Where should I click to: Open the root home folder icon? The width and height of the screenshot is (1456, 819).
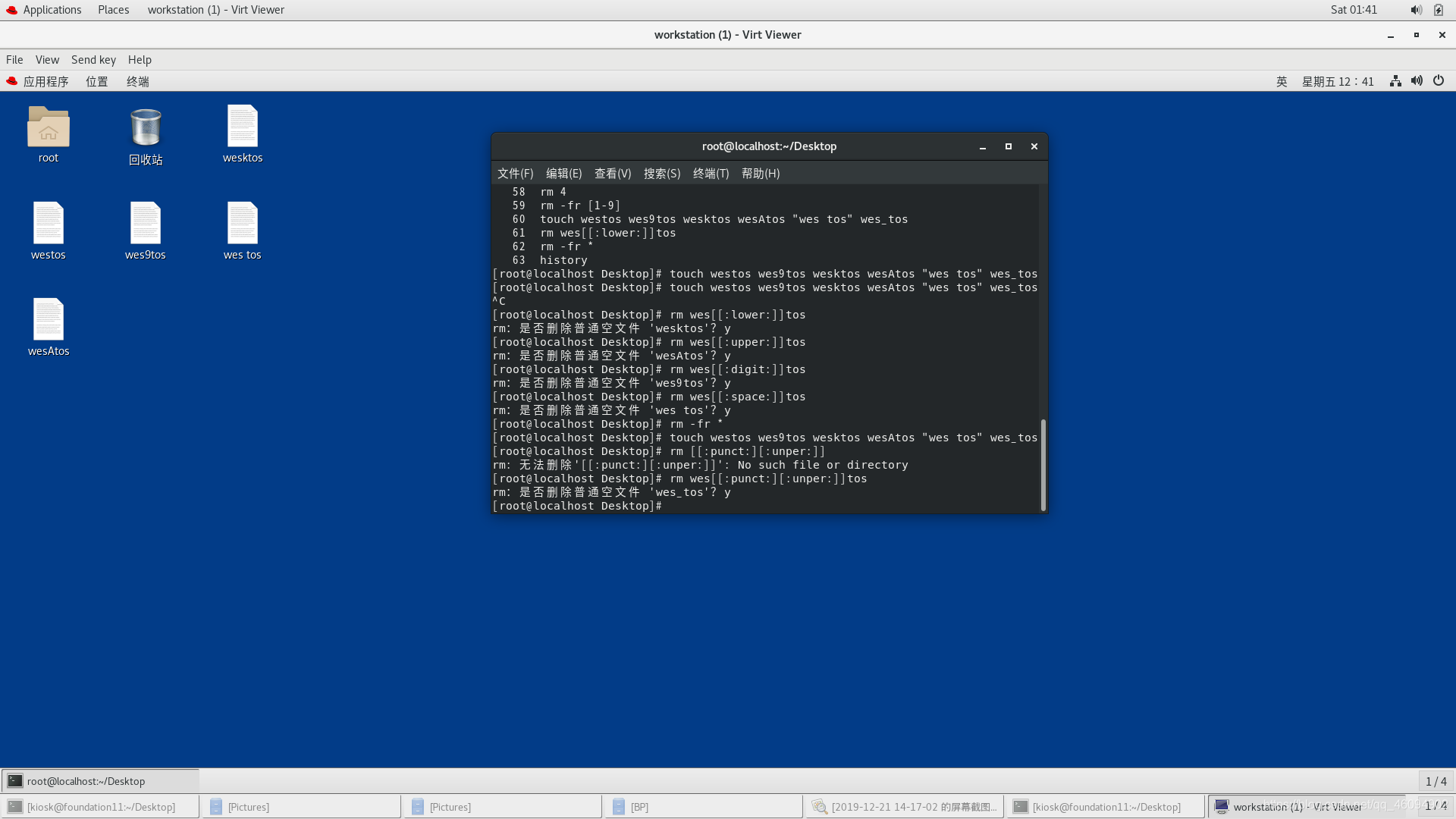(x=48, y=127)
